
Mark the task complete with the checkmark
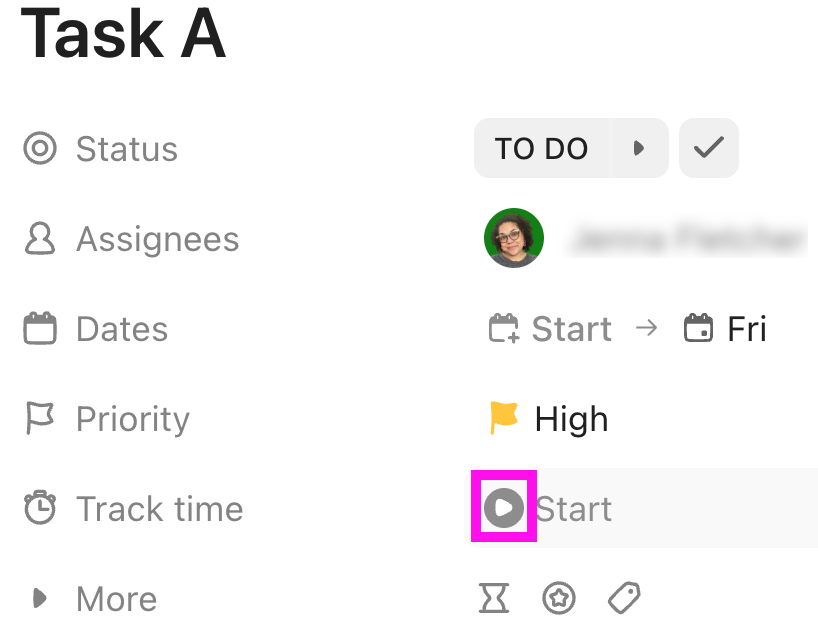[x=709, y=147]
